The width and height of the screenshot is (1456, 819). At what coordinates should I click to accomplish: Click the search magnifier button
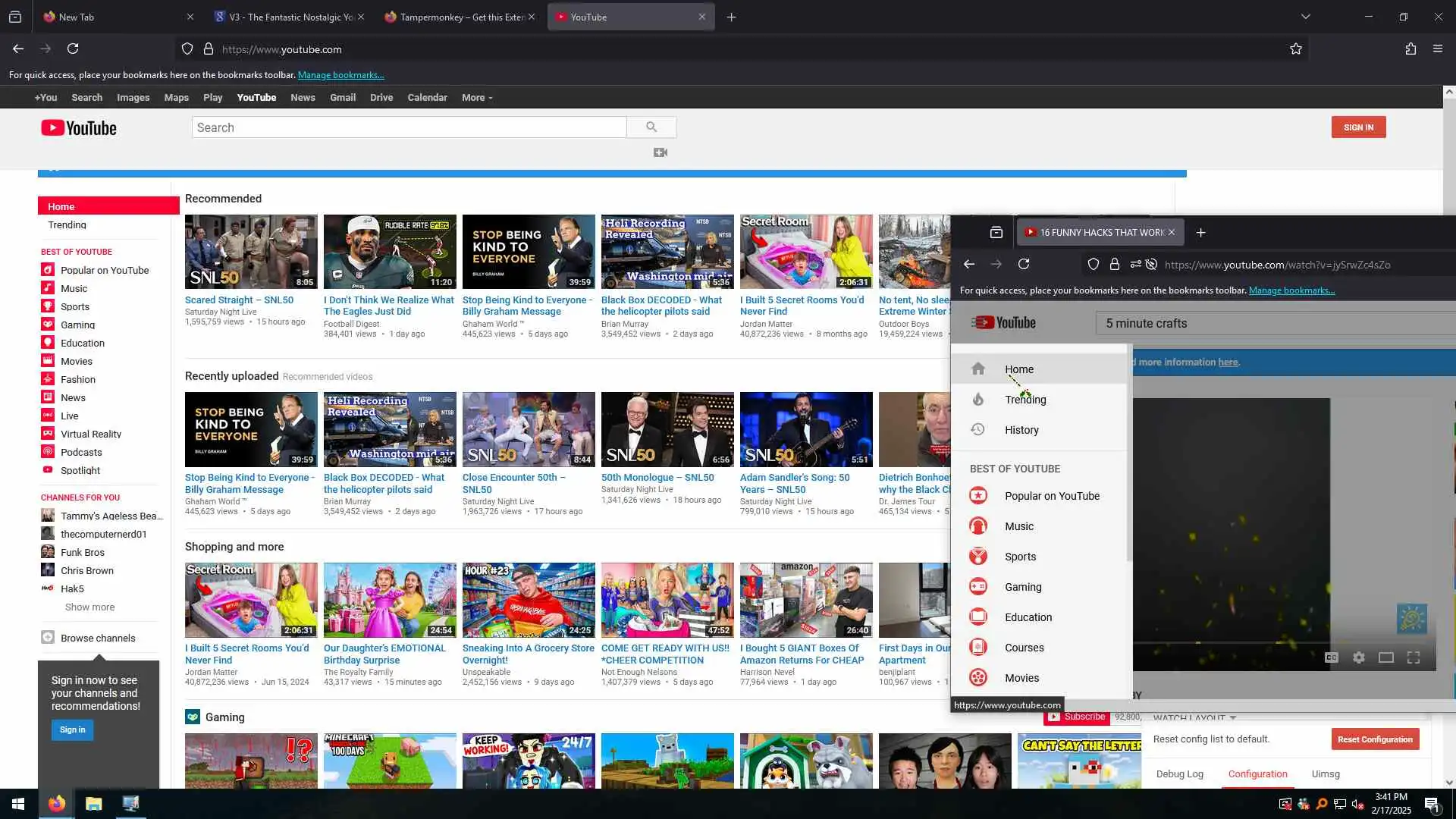click(x=651, y=127)
